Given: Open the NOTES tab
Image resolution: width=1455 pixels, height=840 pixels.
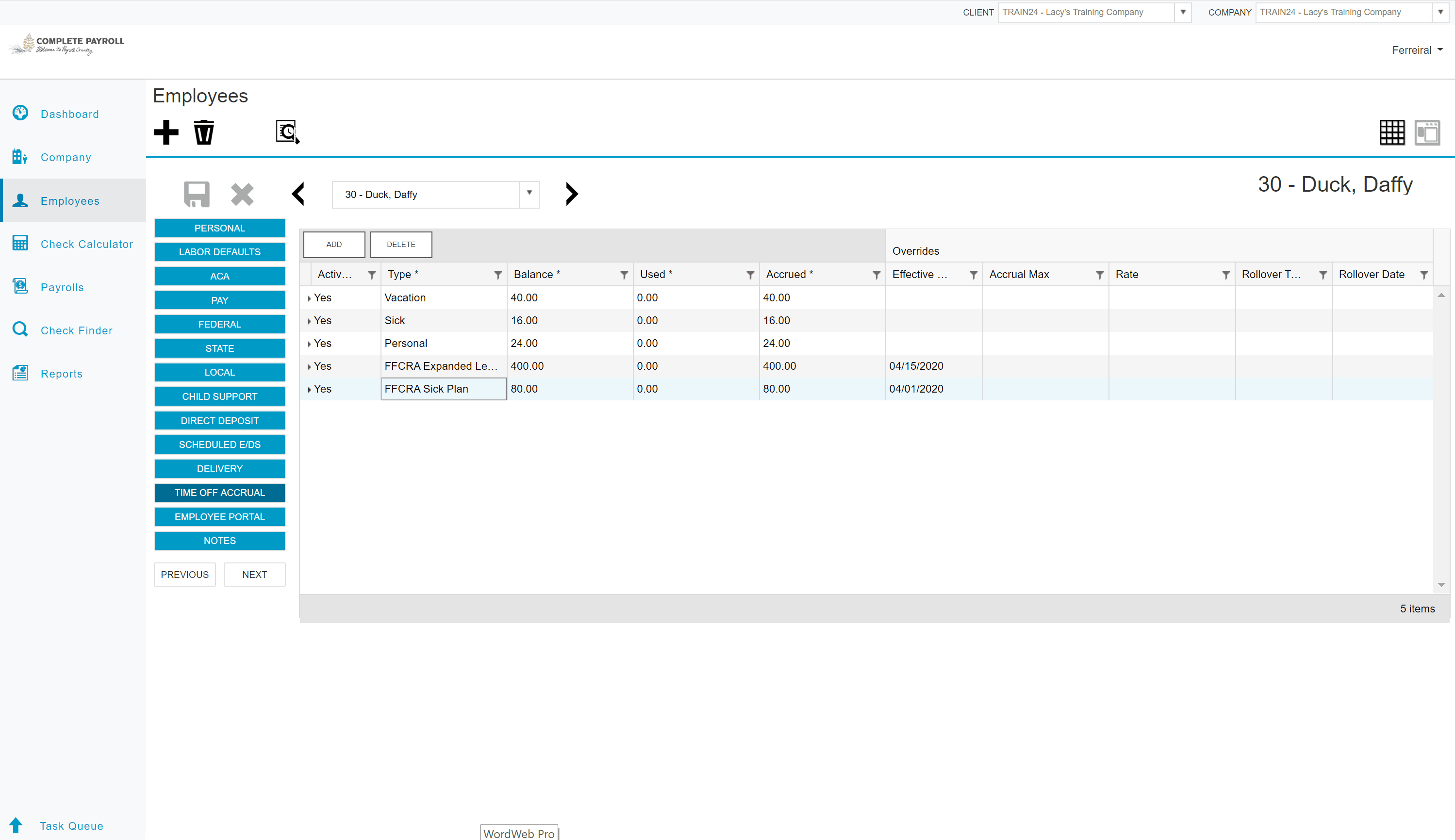Looking at the screenshot, I should tap(219, 541).
